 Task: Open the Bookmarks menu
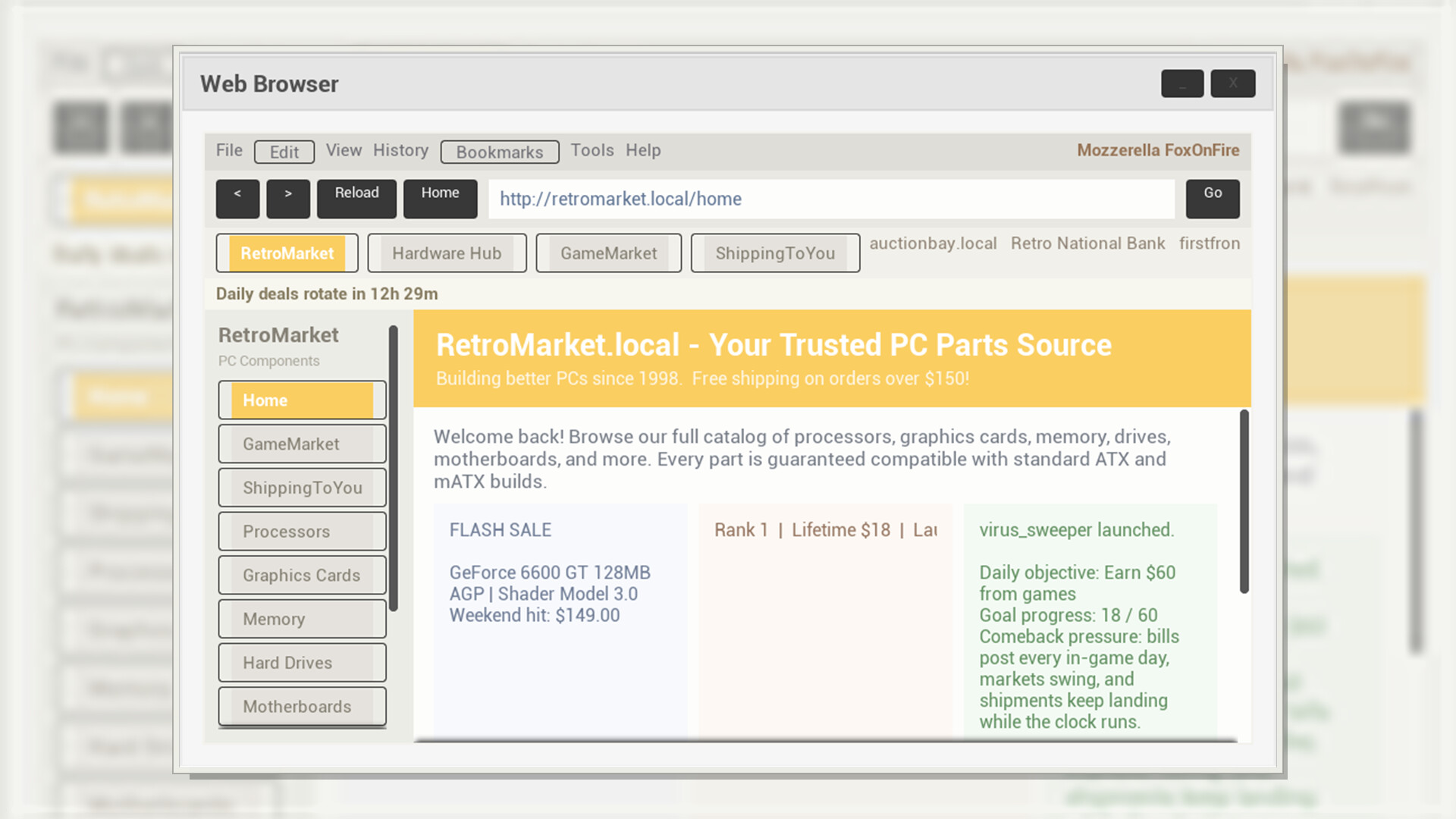[x=500, y=152]
